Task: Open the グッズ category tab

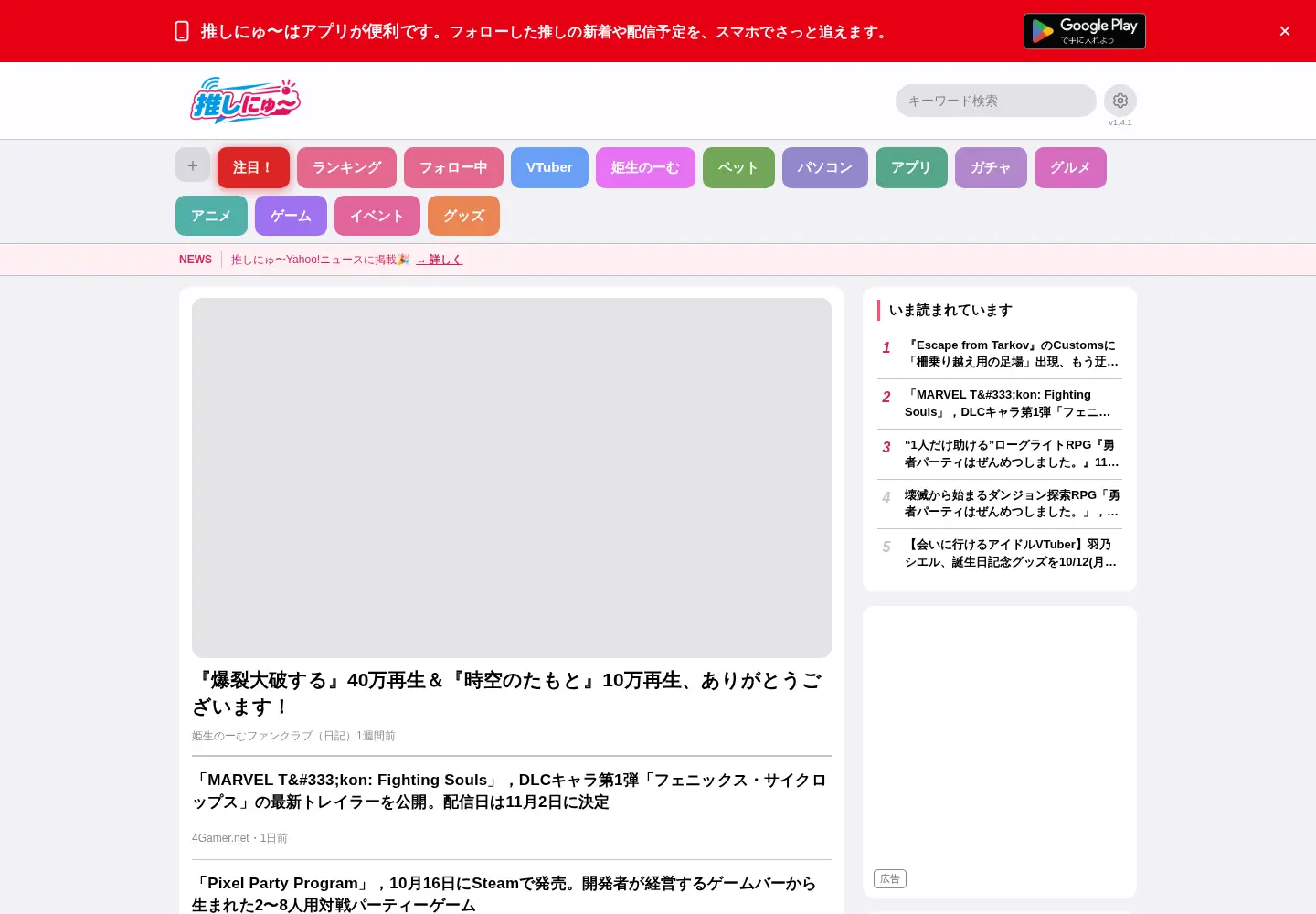Action: [x=463, y=216]
